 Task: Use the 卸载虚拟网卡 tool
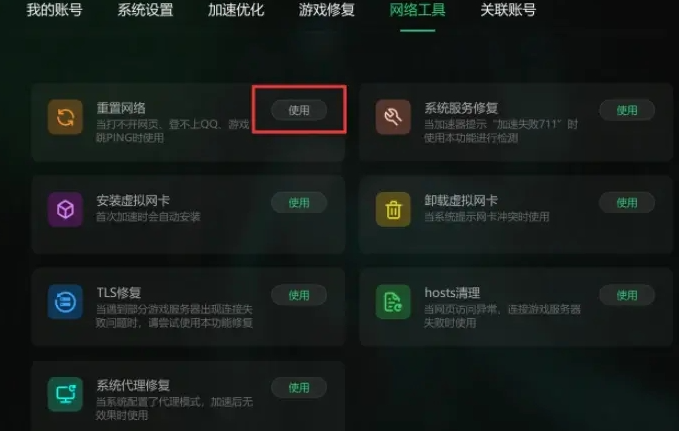click(x=627, y=202)
